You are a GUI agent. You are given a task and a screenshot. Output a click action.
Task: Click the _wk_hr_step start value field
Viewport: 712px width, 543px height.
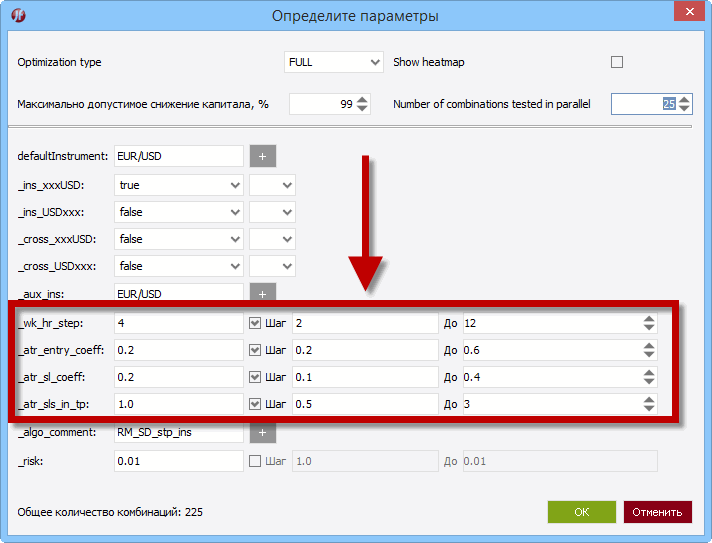[179, 323]
